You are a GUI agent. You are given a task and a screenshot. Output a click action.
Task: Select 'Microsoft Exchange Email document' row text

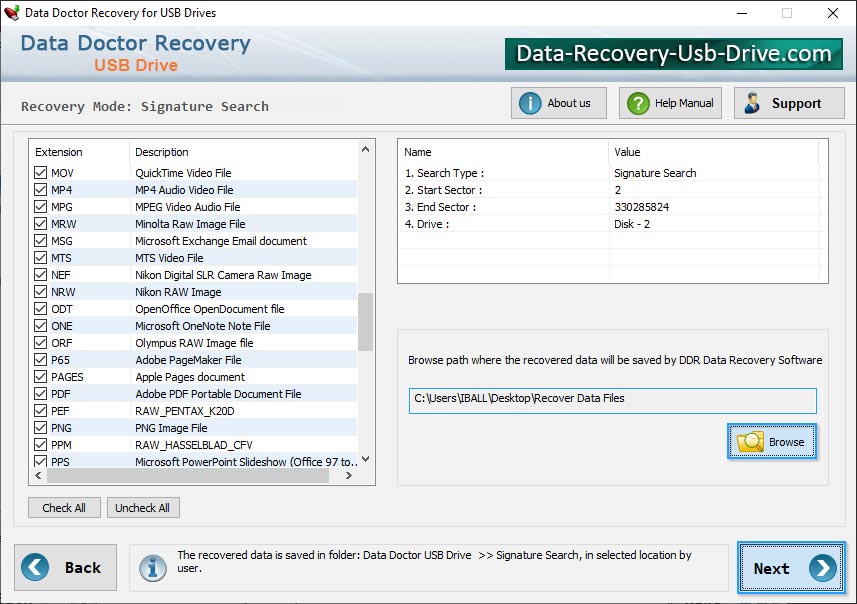[x=221, y=241]
